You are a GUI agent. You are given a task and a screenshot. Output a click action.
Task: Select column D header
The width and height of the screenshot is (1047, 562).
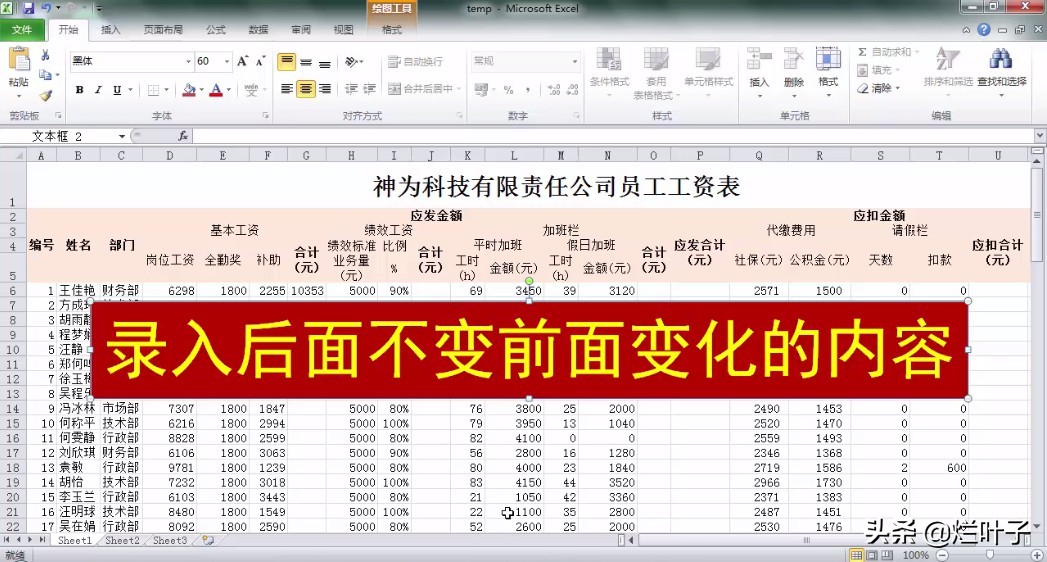[170, 156]
